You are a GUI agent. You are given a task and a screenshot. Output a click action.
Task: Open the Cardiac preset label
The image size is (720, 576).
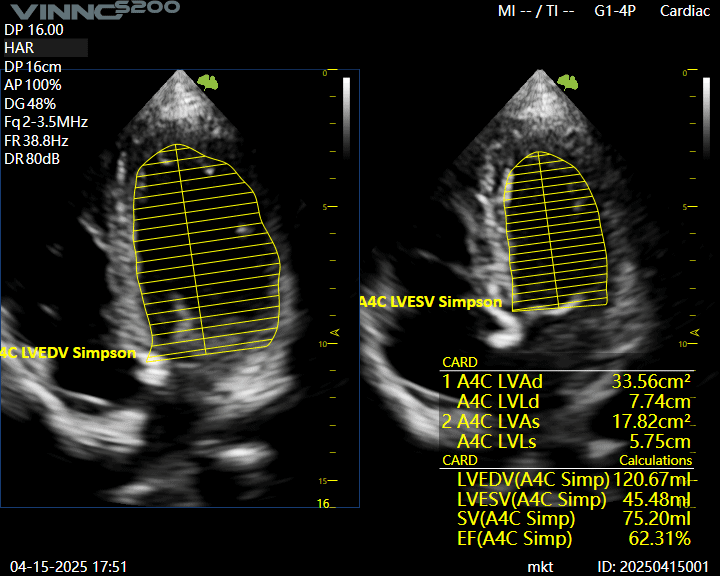[686, 11]
